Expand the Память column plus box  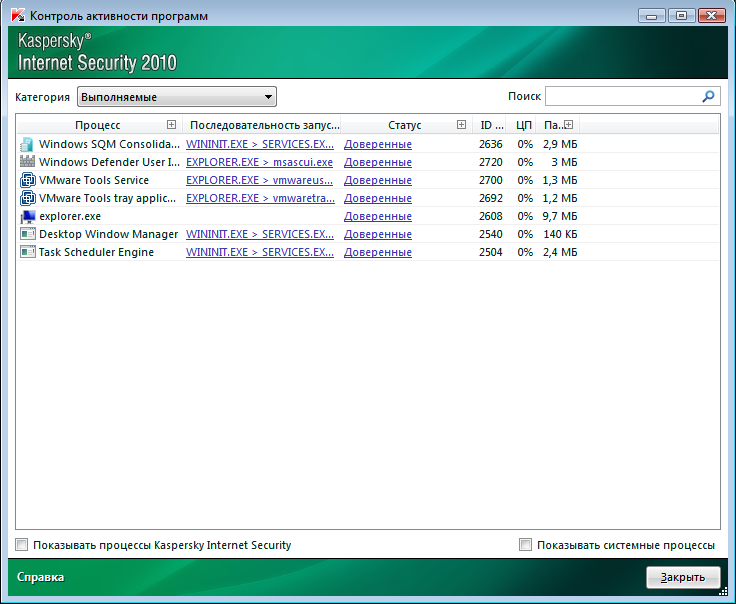(568, 124)
